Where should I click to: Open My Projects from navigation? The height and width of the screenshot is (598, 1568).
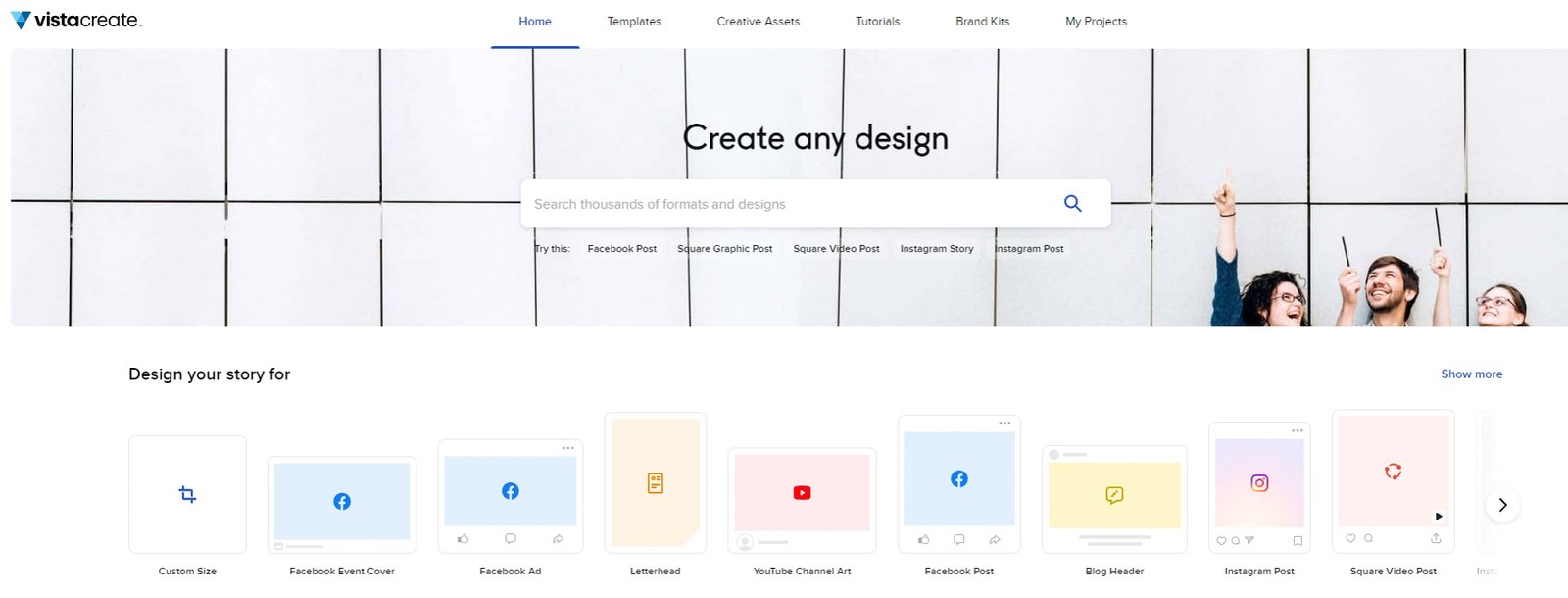1096,22
